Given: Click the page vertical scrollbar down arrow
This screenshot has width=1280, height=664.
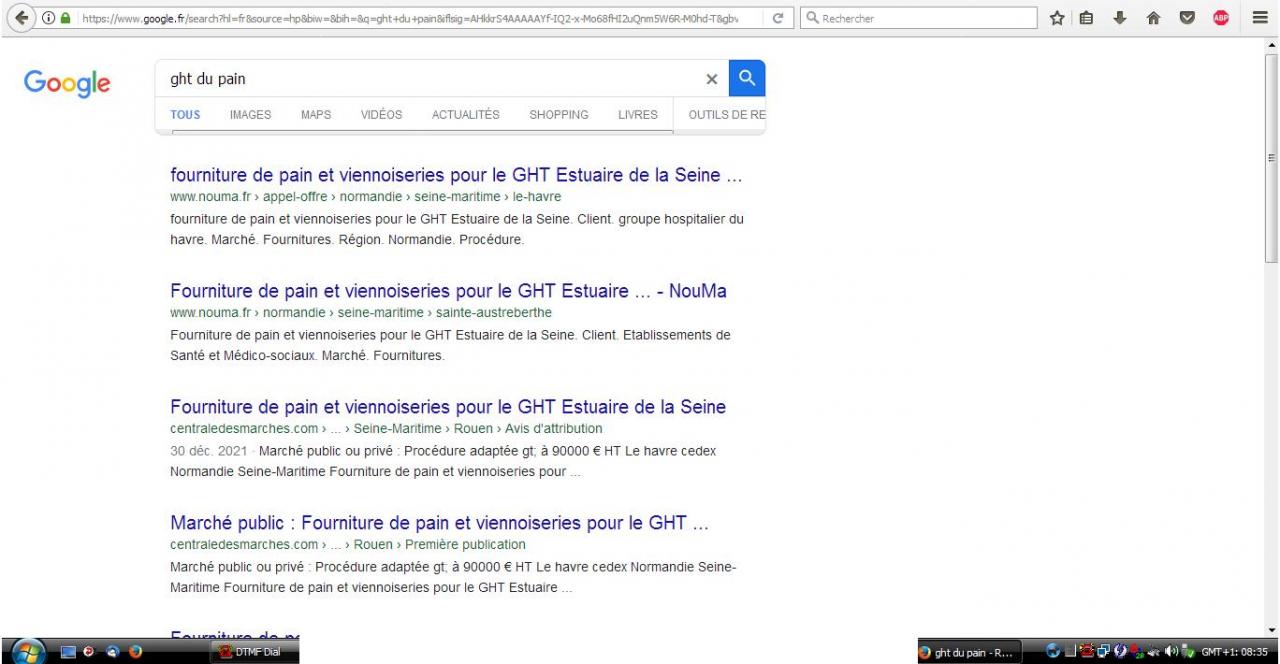Looking at the screenshot, I should click(1272, 630).
